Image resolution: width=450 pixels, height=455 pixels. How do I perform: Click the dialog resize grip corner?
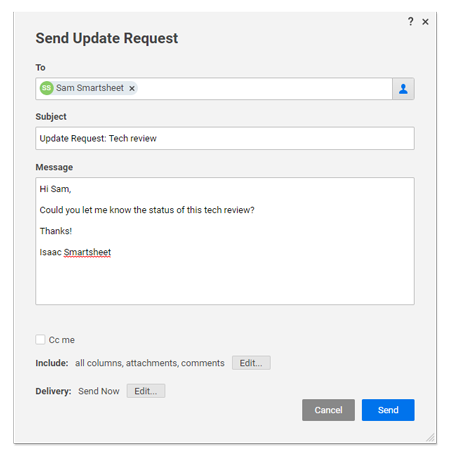430,437
